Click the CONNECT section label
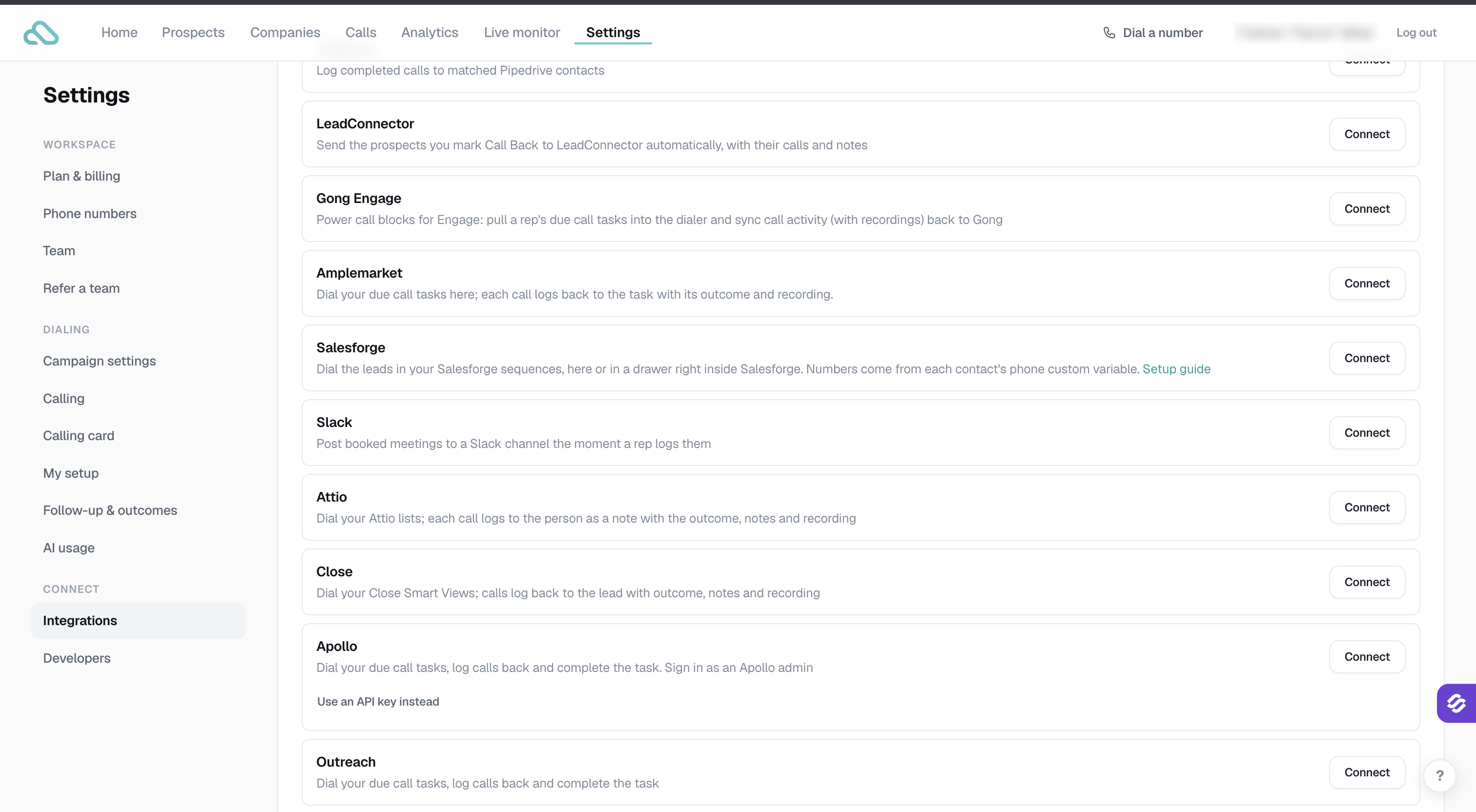The image size is (1476, 812). point(71,589)
